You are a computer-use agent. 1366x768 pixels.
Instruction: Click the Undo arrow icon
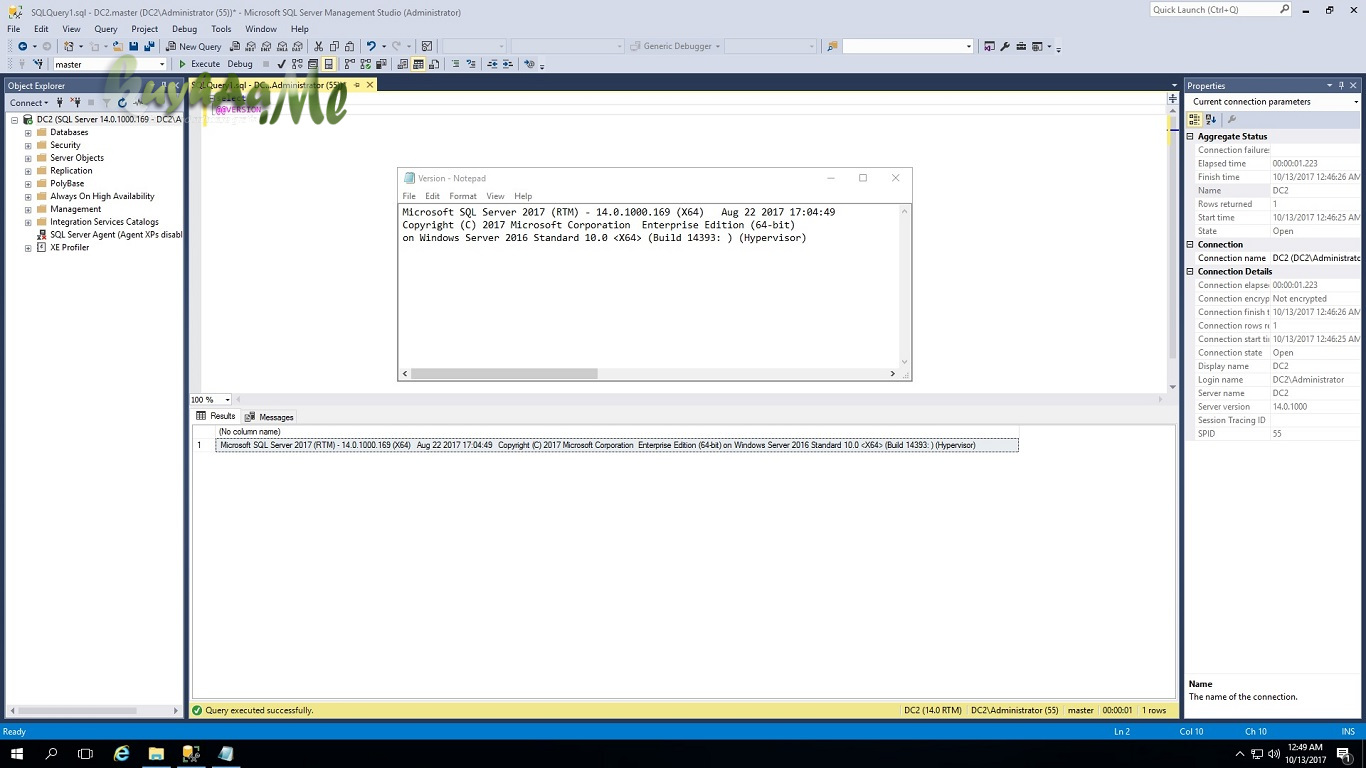(370, 46)
